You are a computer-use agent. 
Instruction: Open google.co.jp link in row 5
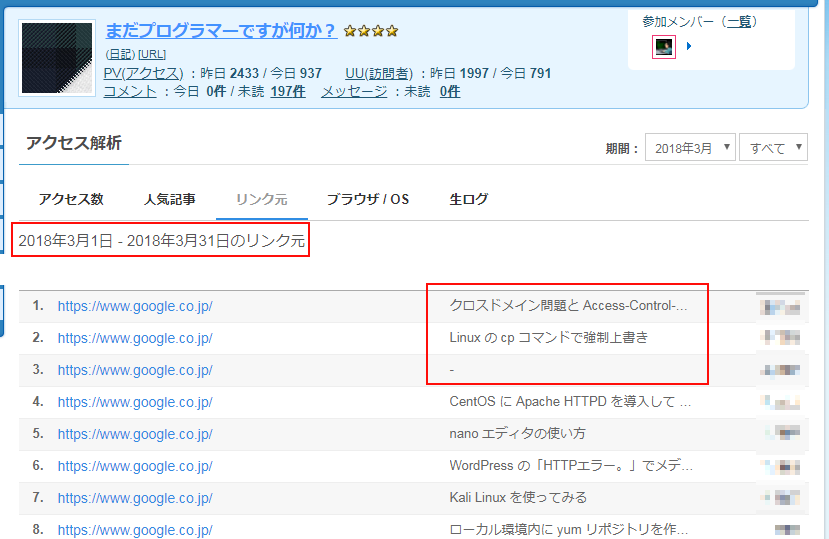tap(135, 434)
